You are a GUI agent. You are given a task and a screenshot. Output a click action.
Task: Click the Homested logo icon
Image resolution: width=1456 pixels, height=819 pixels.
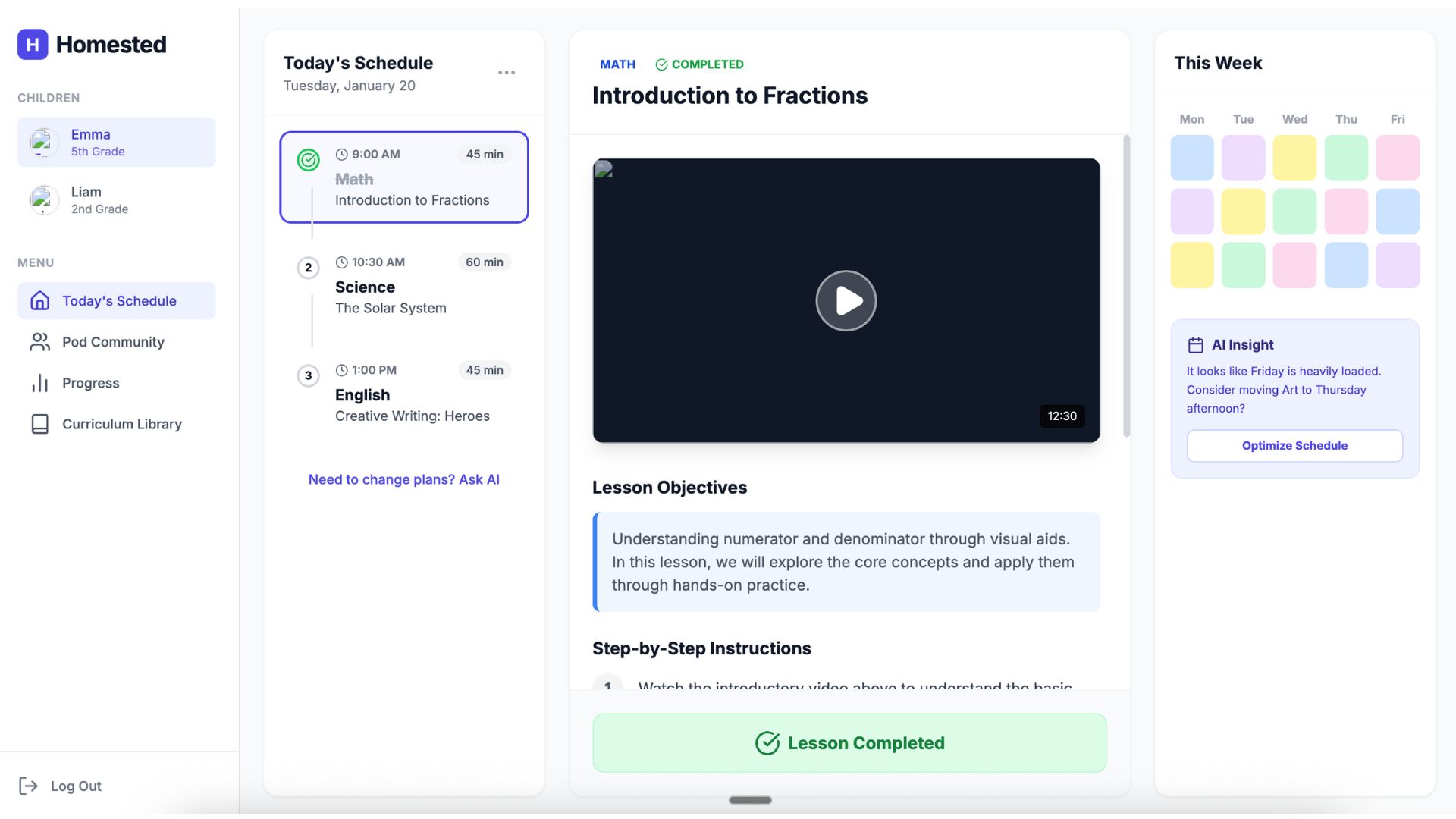click(33, 45)
